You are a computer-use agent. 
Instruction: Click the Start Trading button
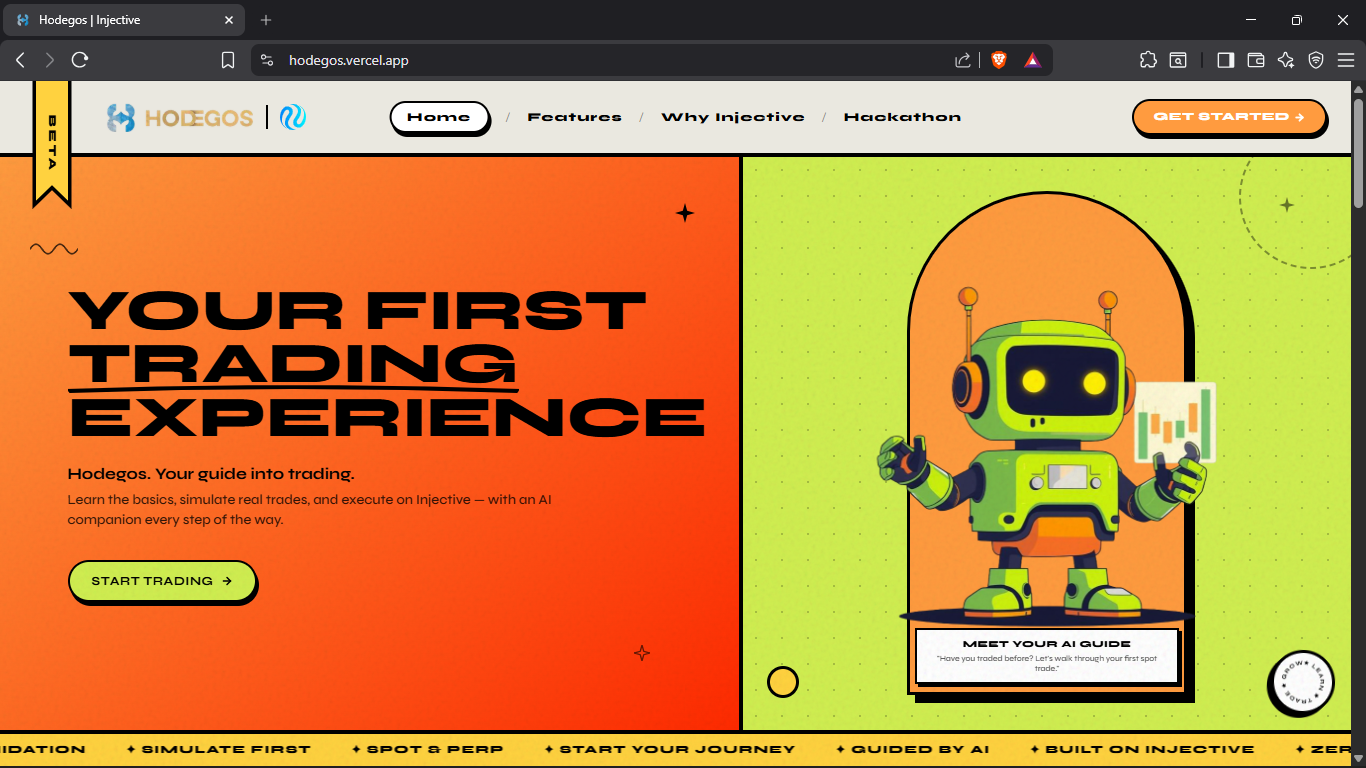(162, 581)
